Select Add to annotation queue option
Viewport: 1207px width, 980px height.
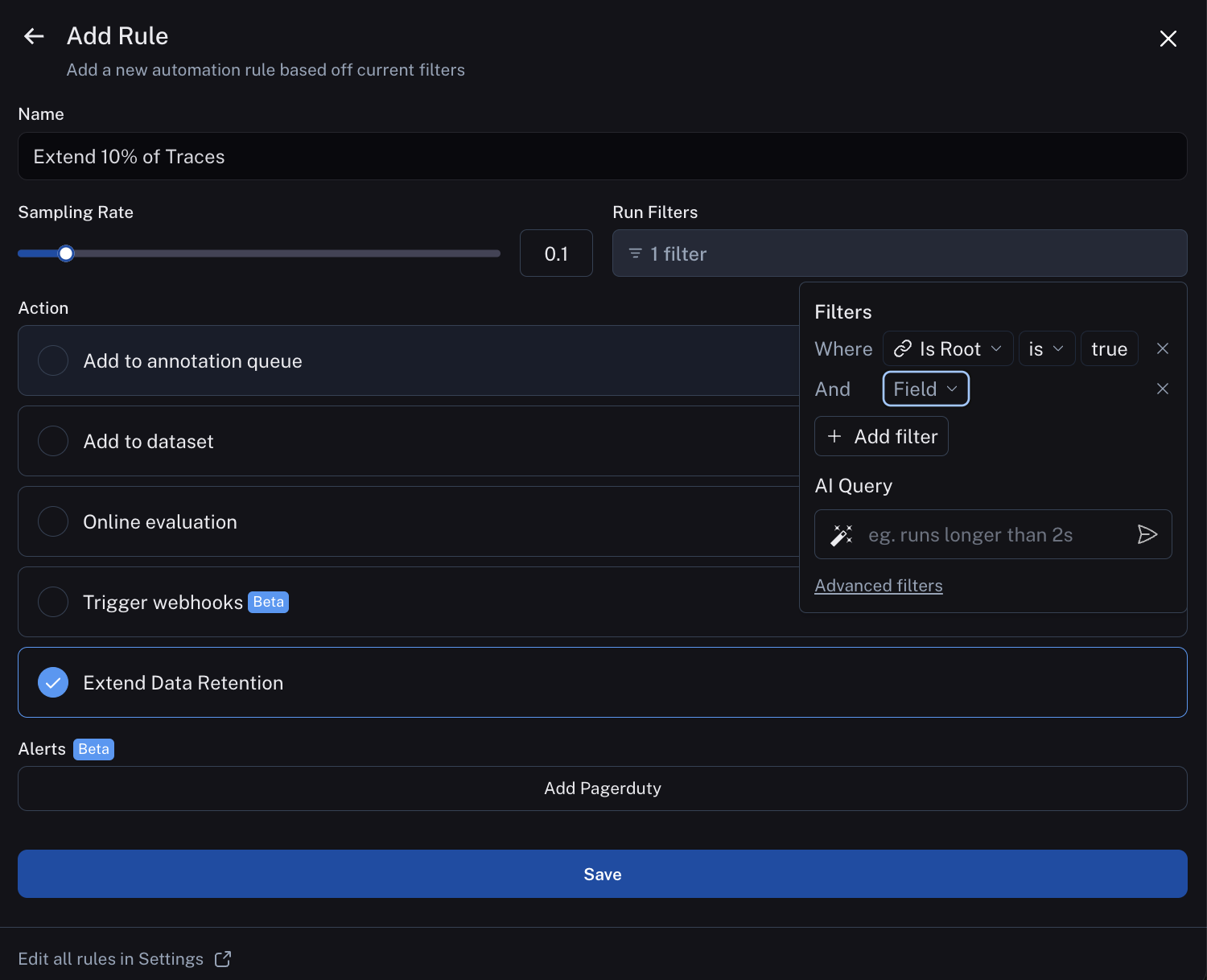point(53,360)
